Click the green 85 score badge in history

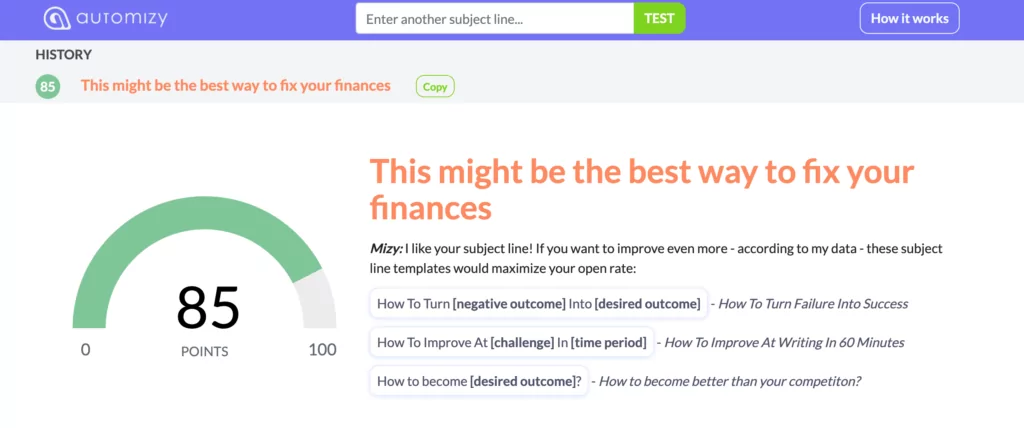pyautogui.click(x=48, y=86)
